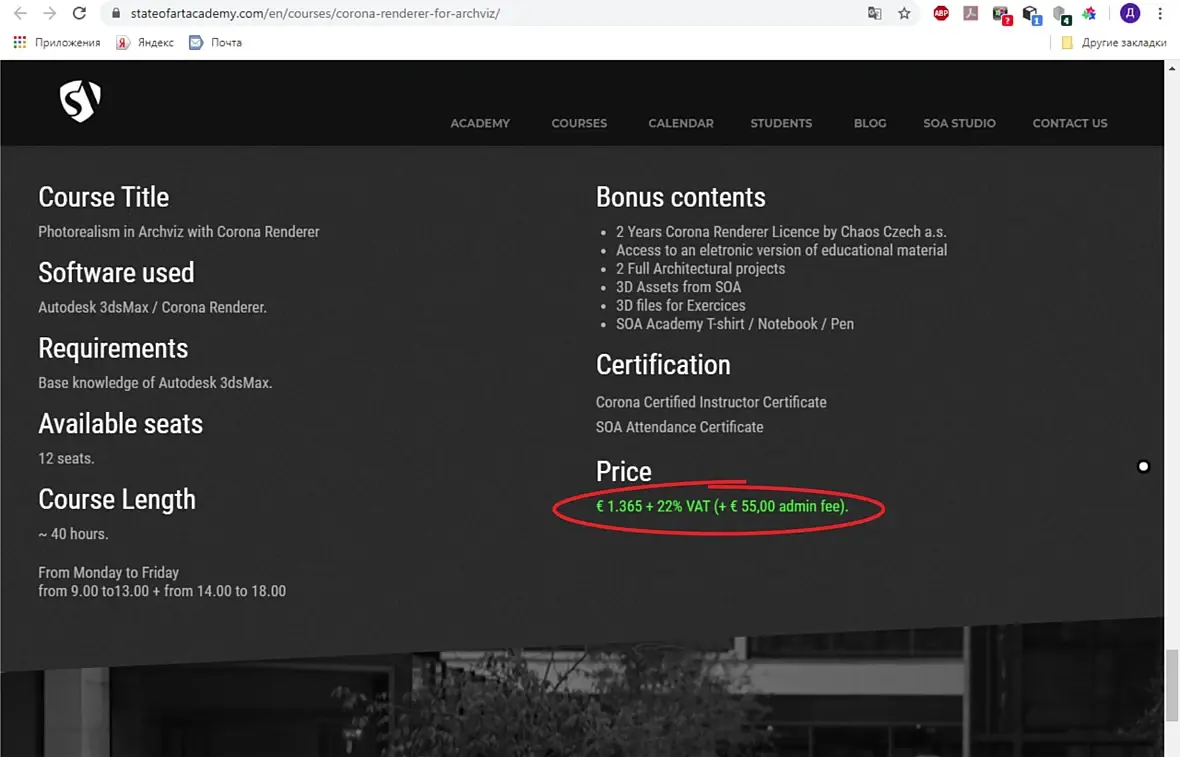
Task: Click '3D files for Exercices' bullet
Action: [680, 306]
